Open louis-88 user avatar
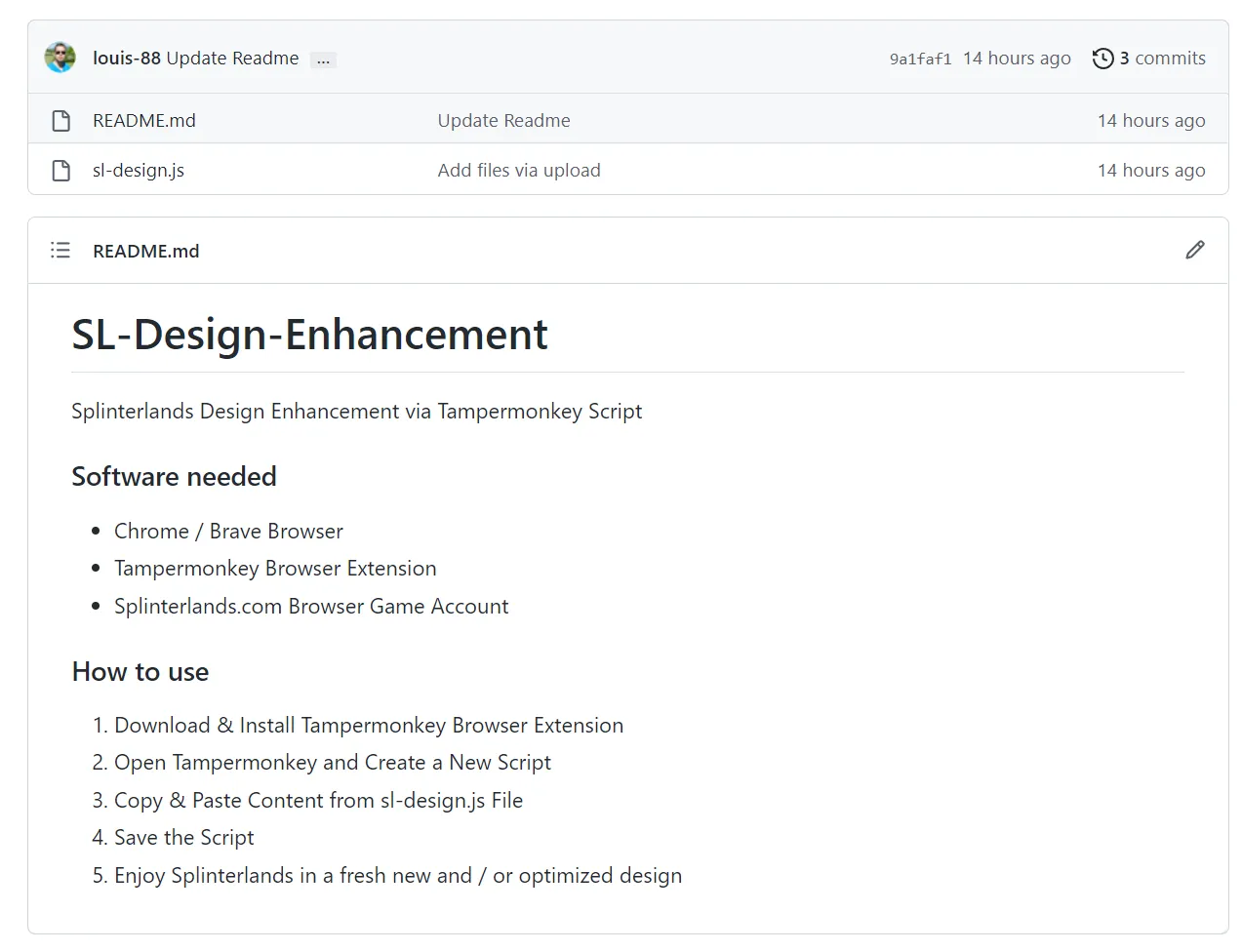This screenshot has height=952, width=1242. click(60, 58)
